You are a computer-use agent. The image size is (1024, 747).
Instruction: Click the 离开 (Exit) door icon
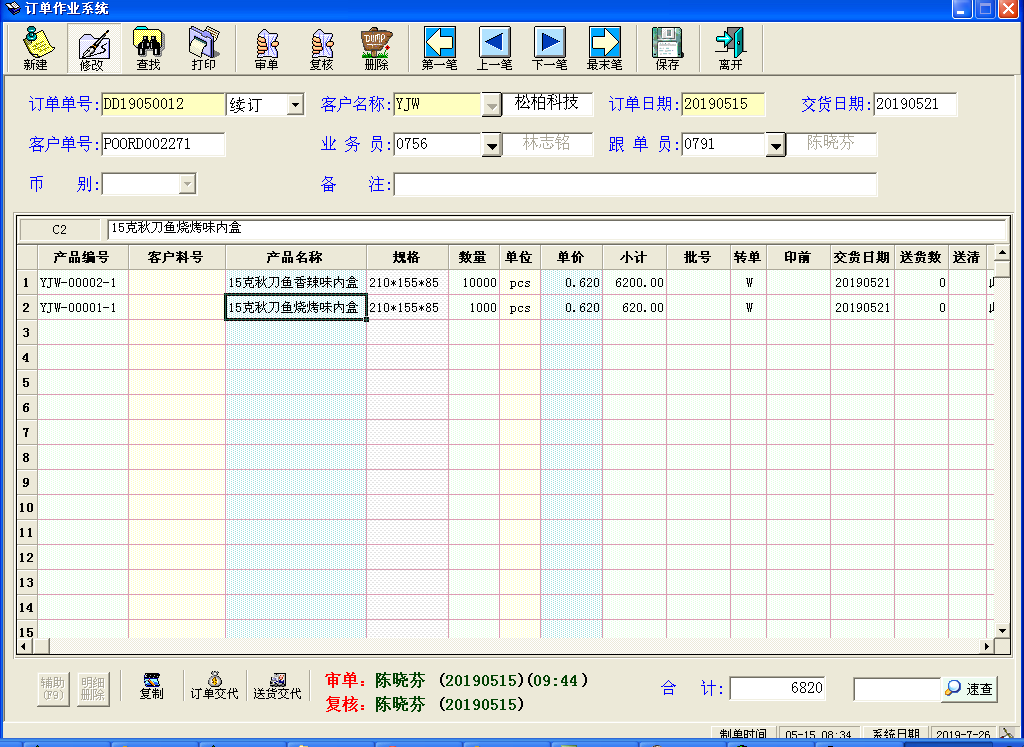(730, 48)
